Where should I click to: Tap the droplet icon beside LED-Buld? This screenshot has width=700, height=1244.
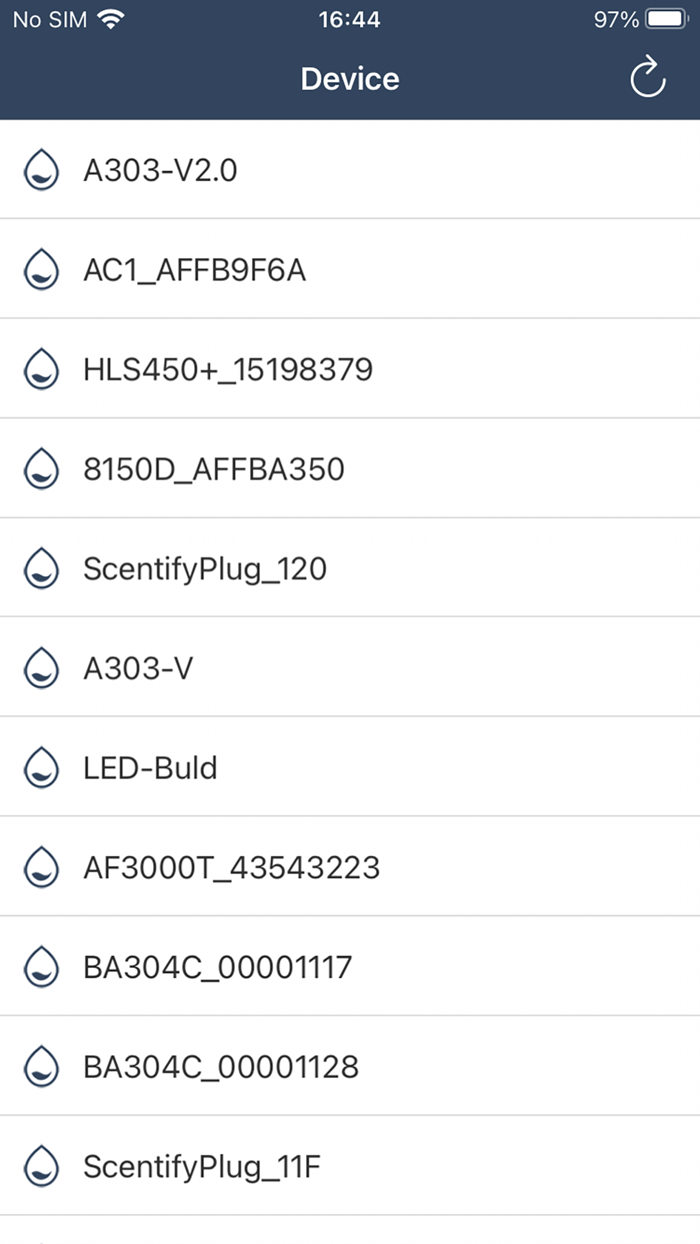tap(41, 767)
